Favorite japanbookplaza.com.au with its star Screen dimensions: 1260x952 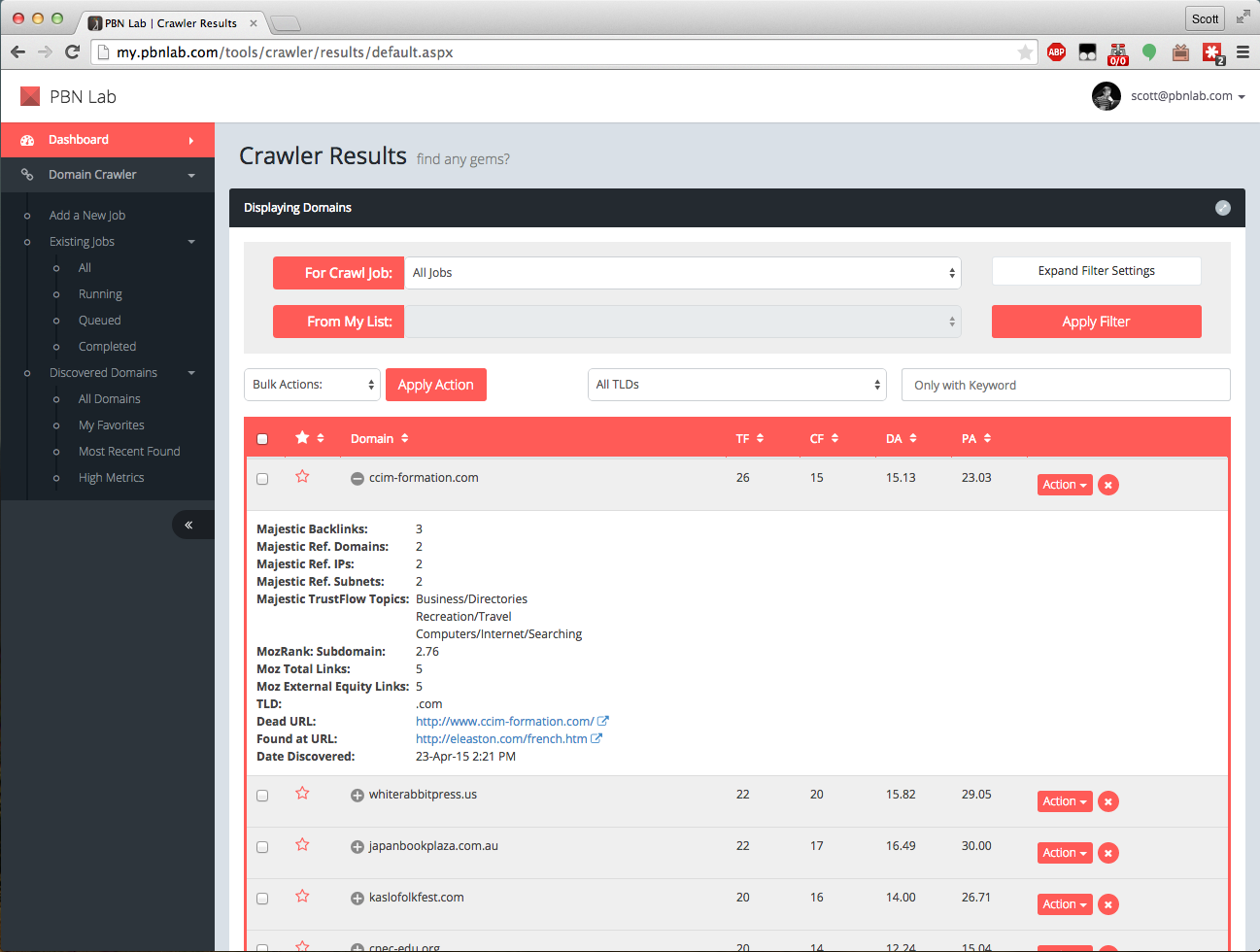[x=302, y=845]
